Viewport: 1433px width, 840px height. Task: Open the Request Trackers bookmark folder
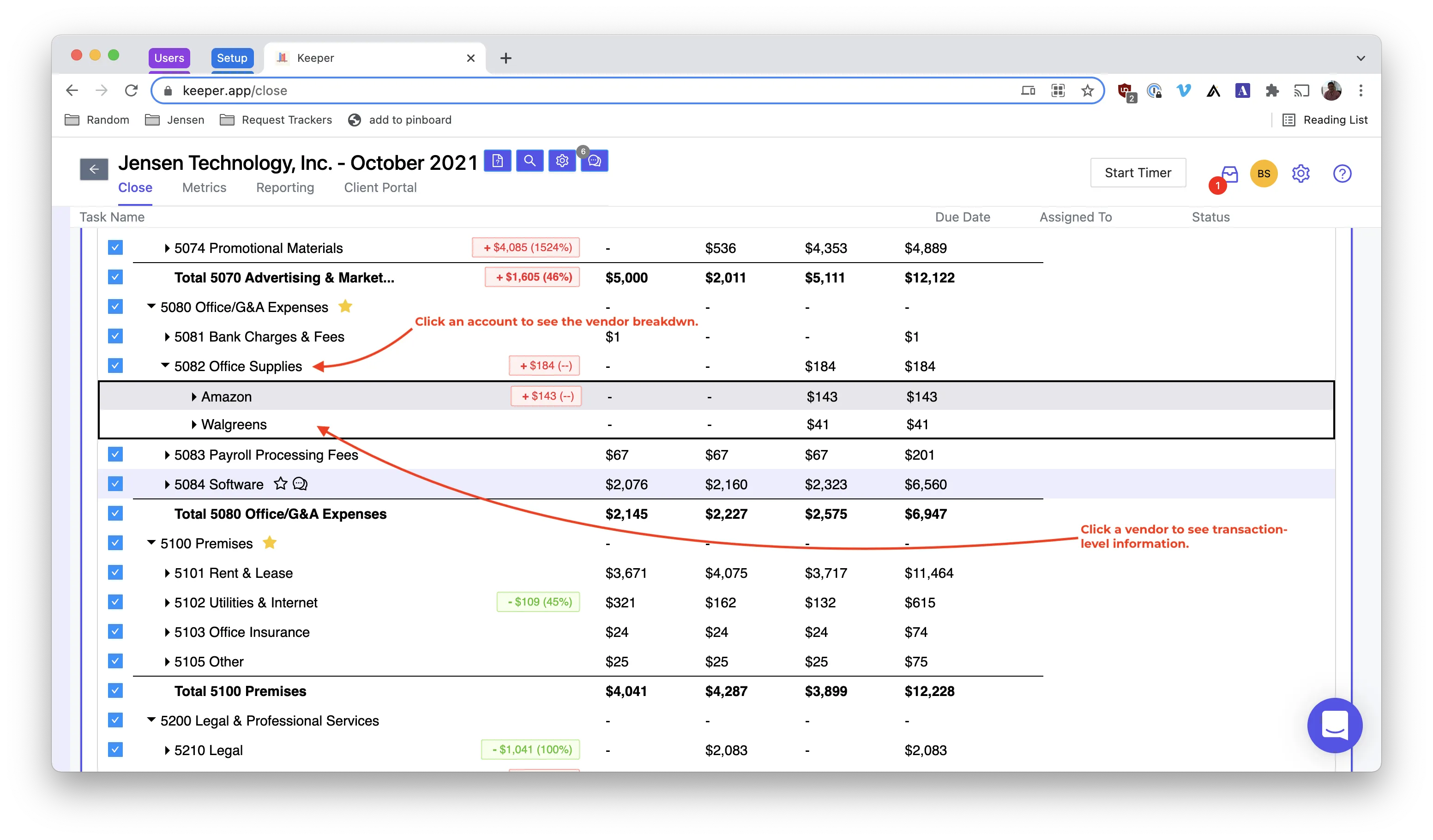point(276,120)
